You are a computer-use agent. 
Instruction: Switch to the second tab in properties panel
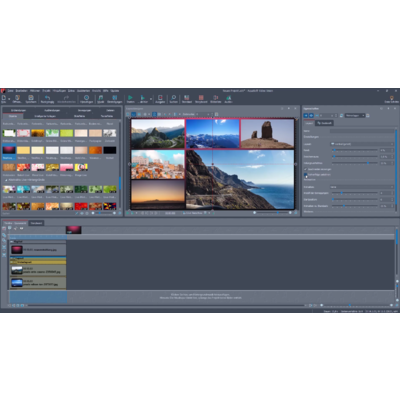coord(324,123)
